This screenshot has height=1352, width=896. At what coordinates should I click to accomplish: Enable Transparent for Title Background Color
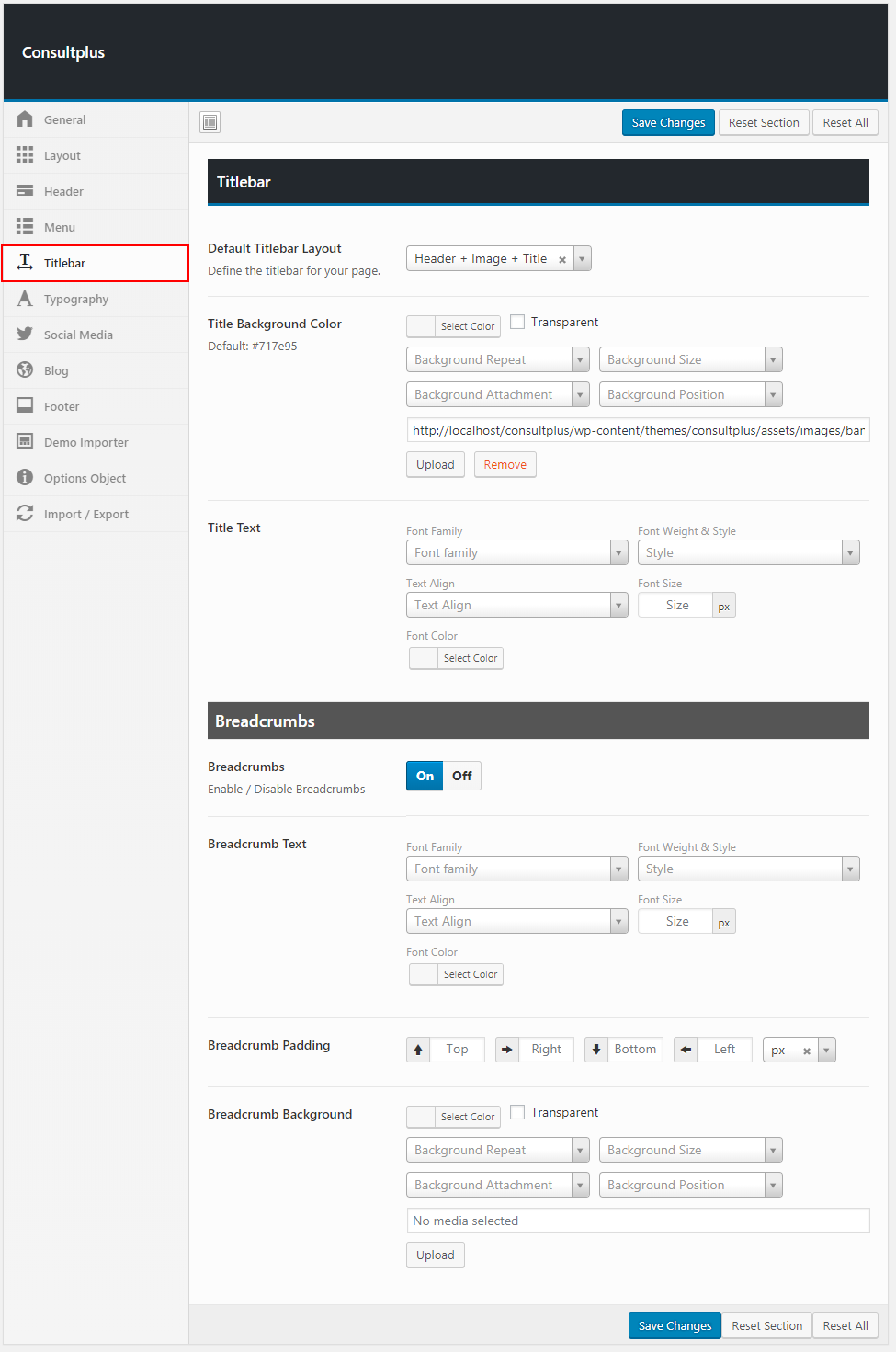pos(517,322)
